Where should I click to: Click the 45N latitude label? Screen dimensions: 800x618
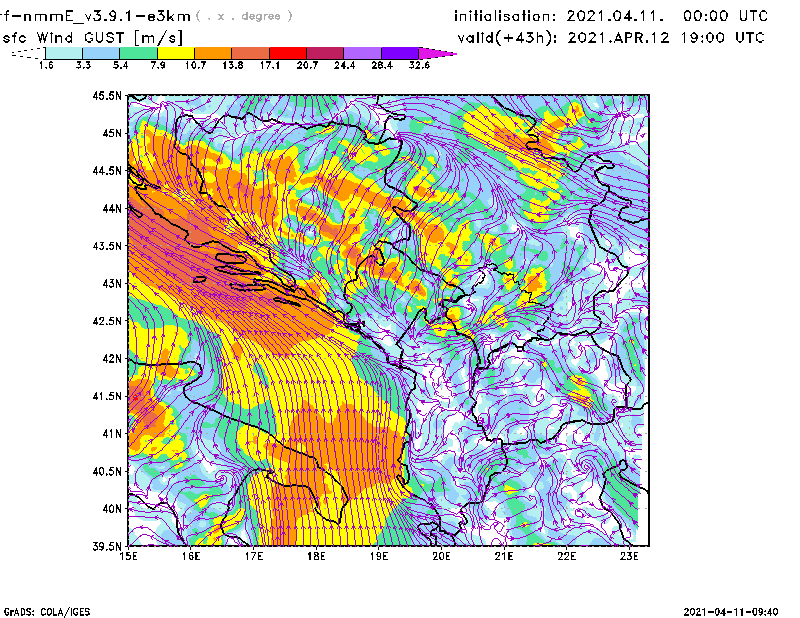(x=112, y=133)
